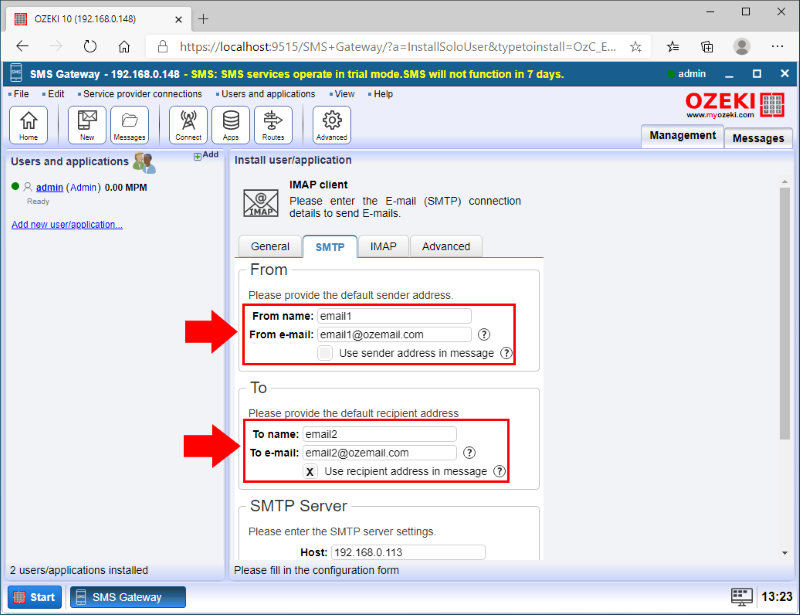Image resolution: width=800 pixels, height=615 pixels.
Task: Click the scrollbar up arrow
Action: [785, 182]
